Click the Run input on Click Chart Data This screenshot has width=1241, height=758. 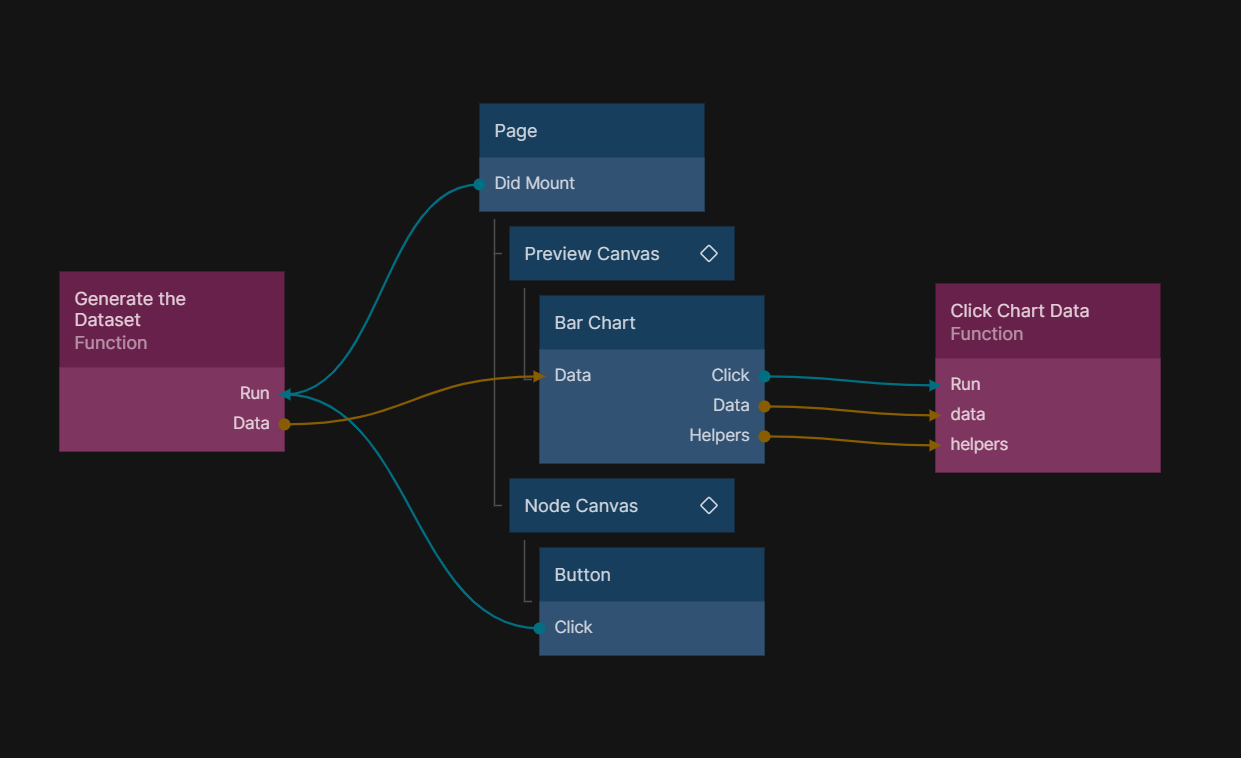pyautogui.click(x=963, y=385)
